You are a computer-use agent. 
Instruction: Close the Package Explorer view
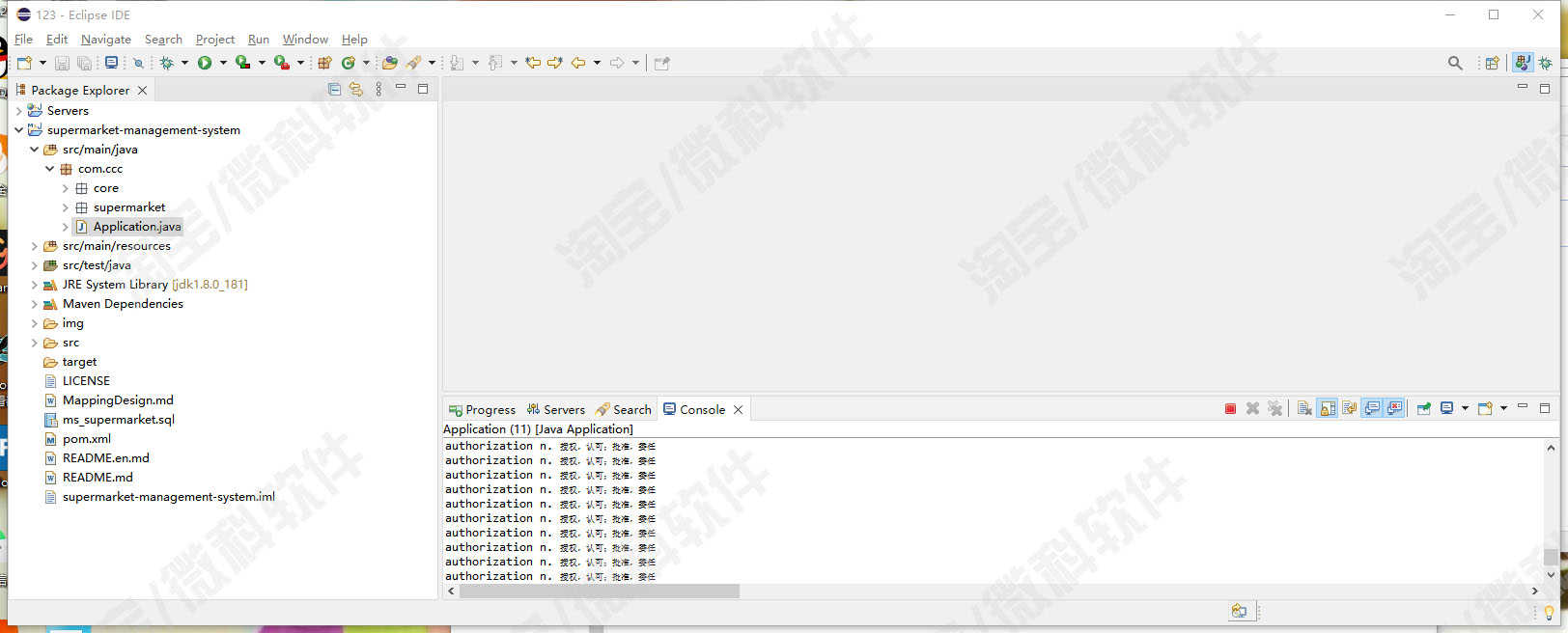(142, 90)
